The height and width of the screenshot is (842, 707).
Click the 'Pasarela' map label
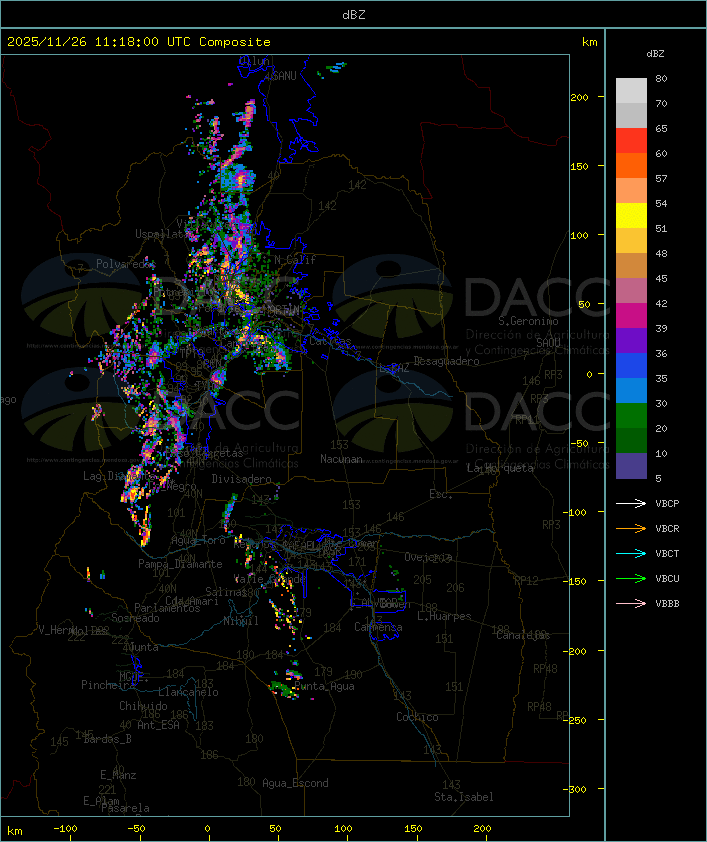[x=125, y=808]
